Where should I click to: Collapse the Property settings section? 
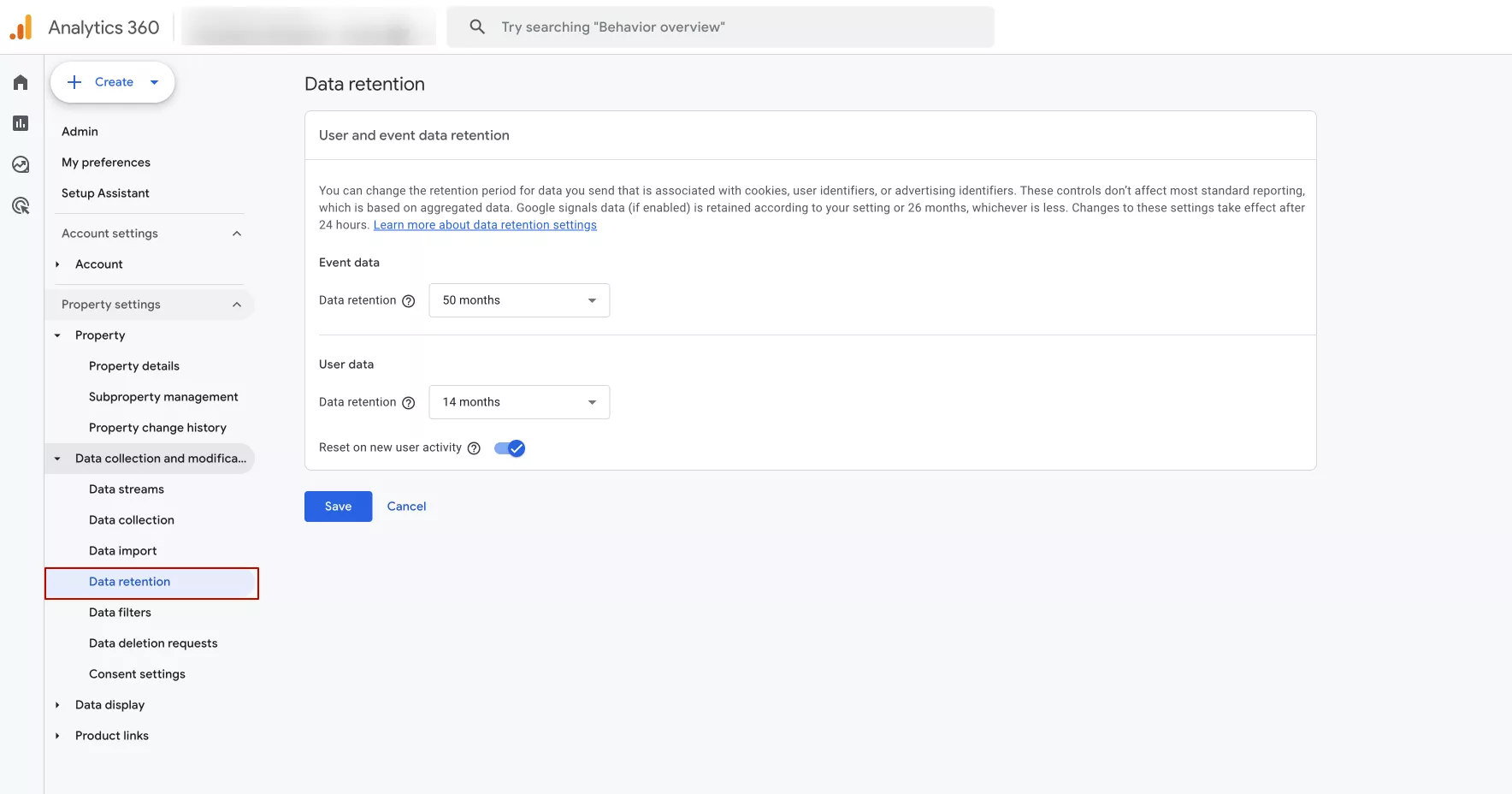click(x=237, y=305)
